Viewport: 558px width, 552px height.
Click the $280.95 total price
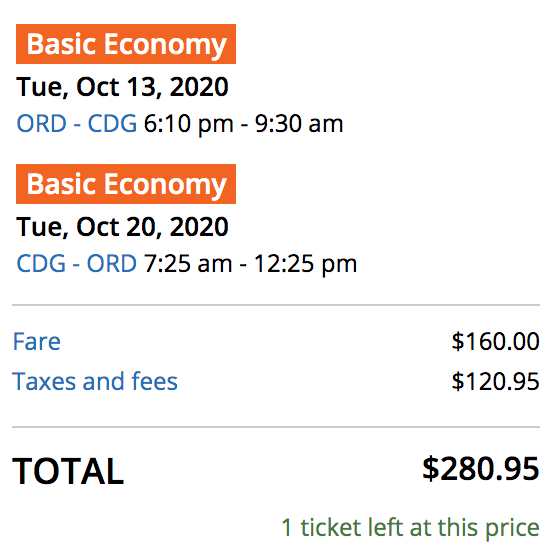[481, 469]
